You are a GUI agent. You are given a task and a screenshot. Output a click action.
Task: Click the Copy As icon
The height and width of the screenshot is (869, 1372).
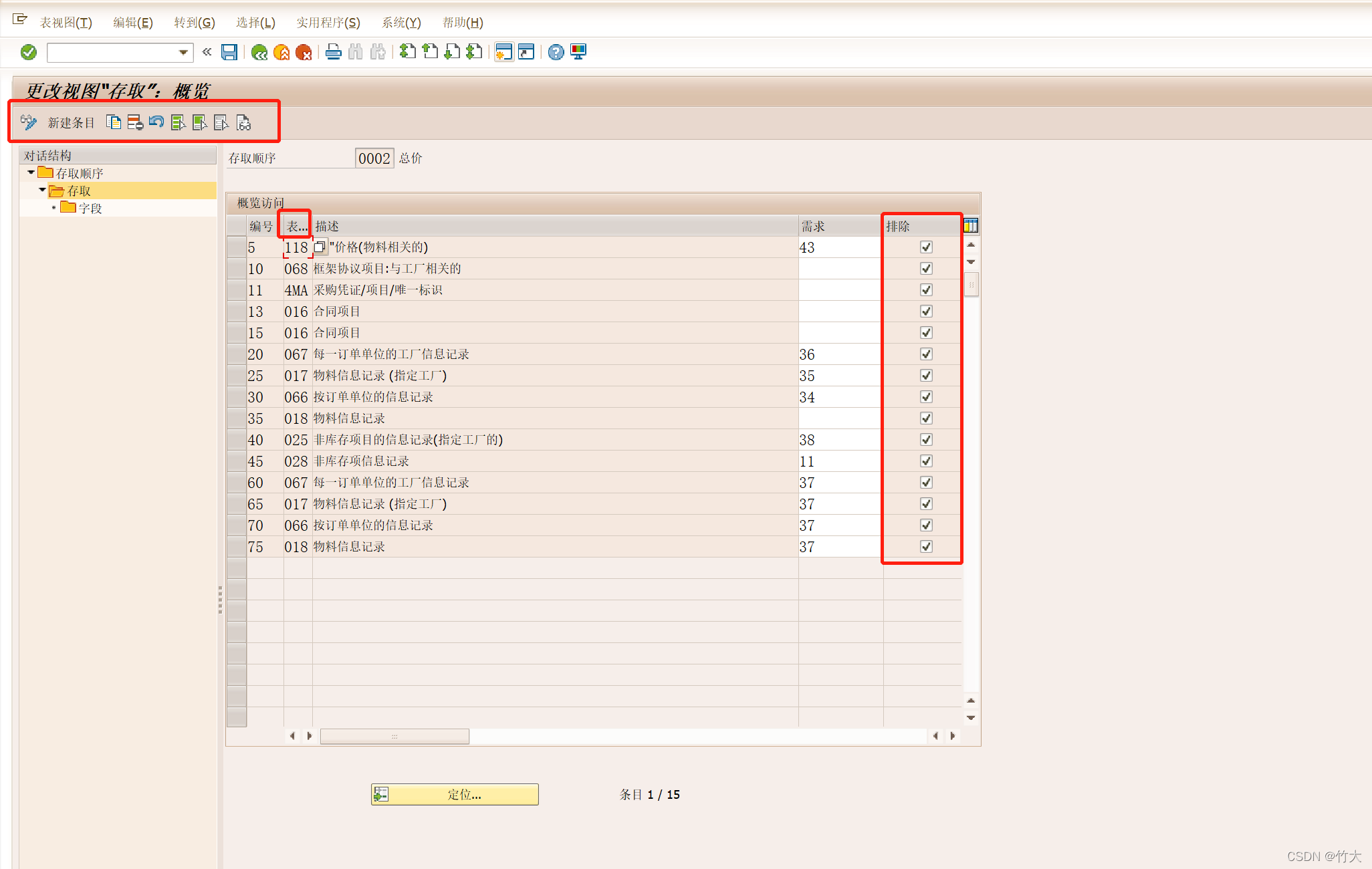pyautogui.click(x=114, y=122)
